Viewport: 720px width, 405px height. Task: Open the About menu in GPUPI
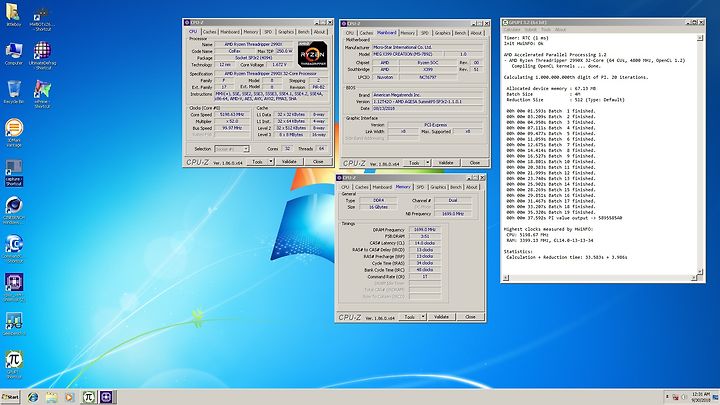[x=560, y=29]
